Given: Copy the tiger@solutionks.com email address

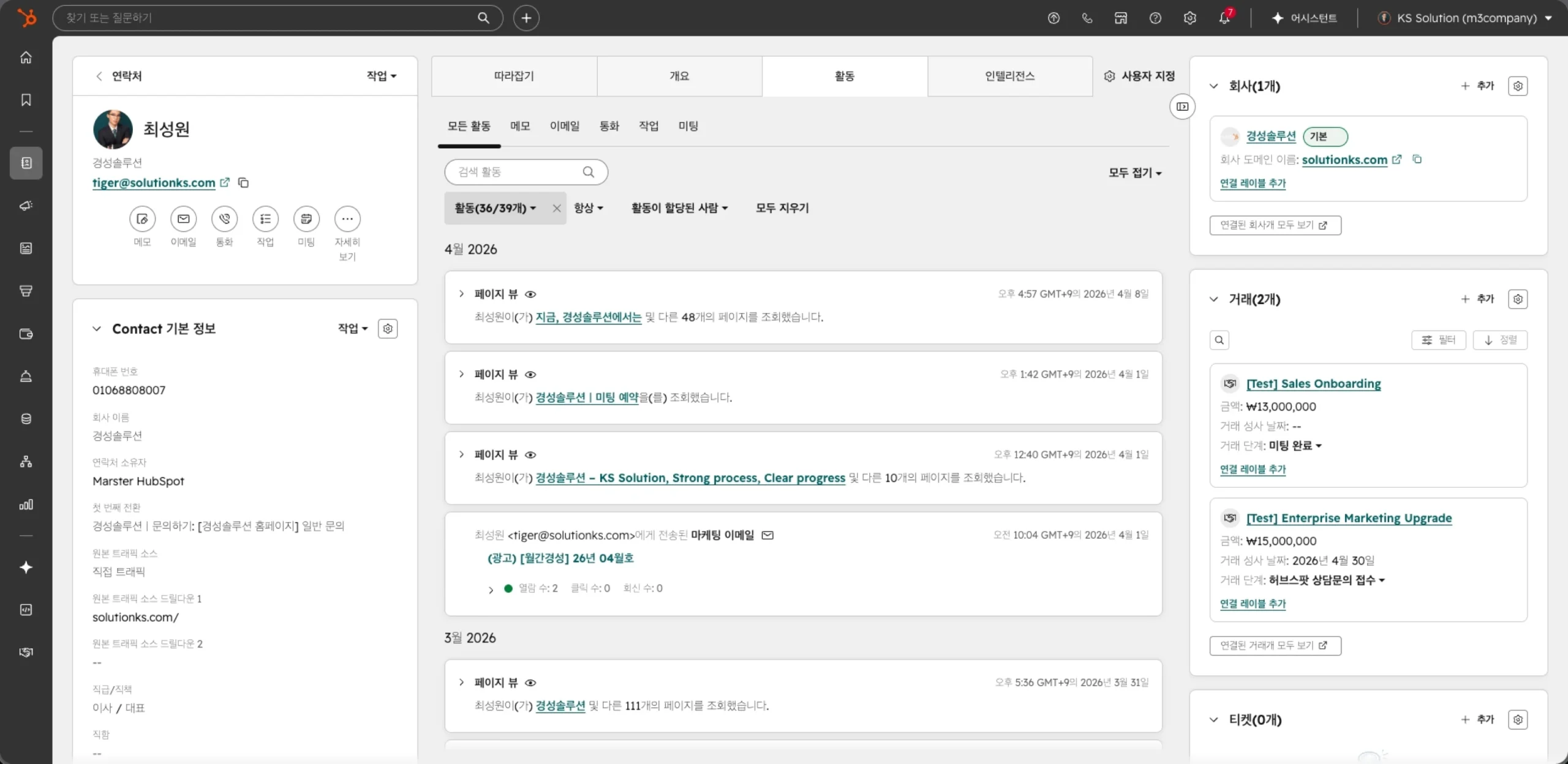Looking at the screenshot, I should pyautogui.click(x=243, y=182).
